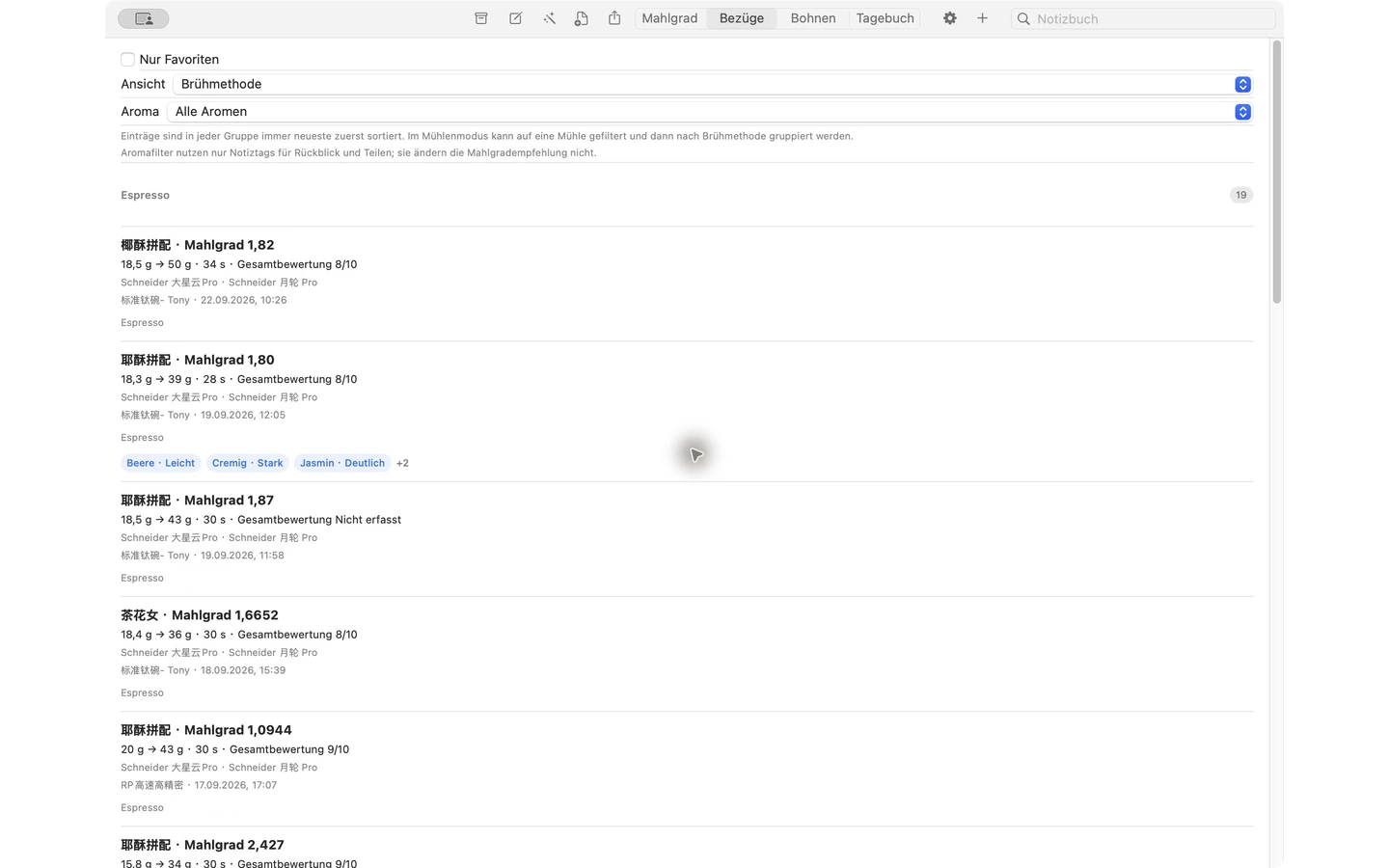Focus the Notizbuch search field

(x=1143, y=18)
